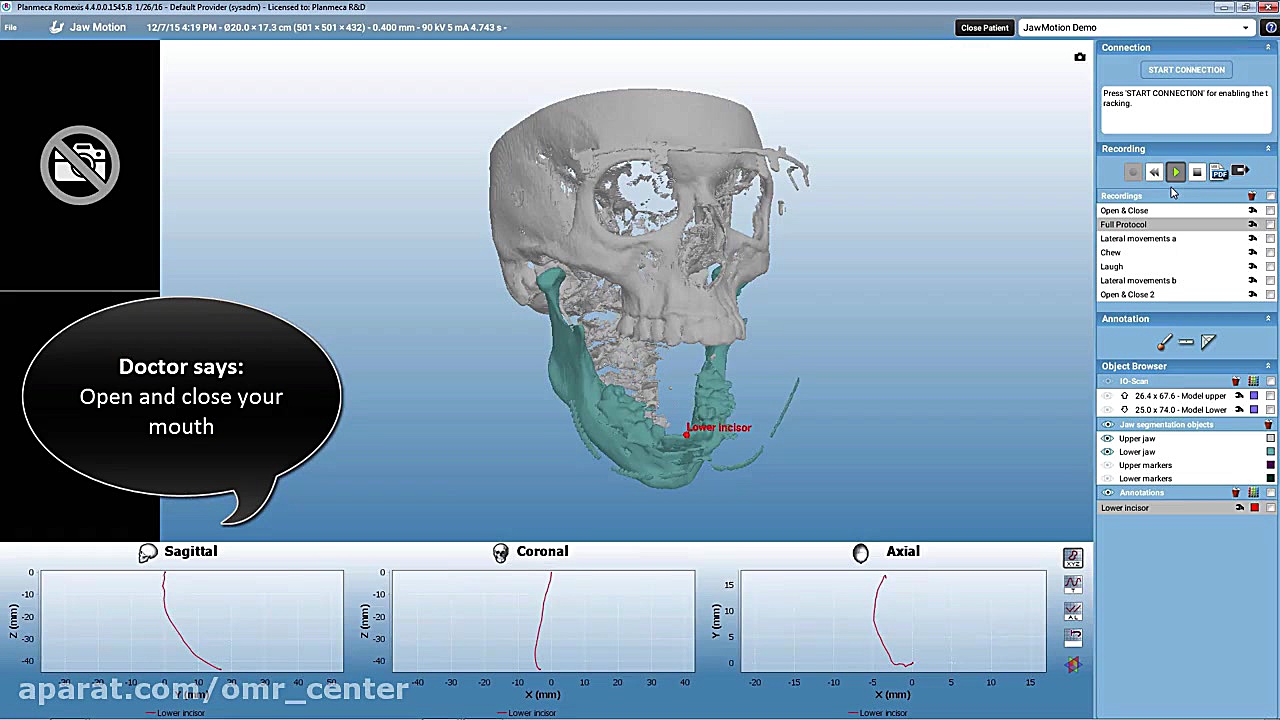Switch graphs to time-based curve view
This screenshot has width=1280, height=720.
[1073, 584]
